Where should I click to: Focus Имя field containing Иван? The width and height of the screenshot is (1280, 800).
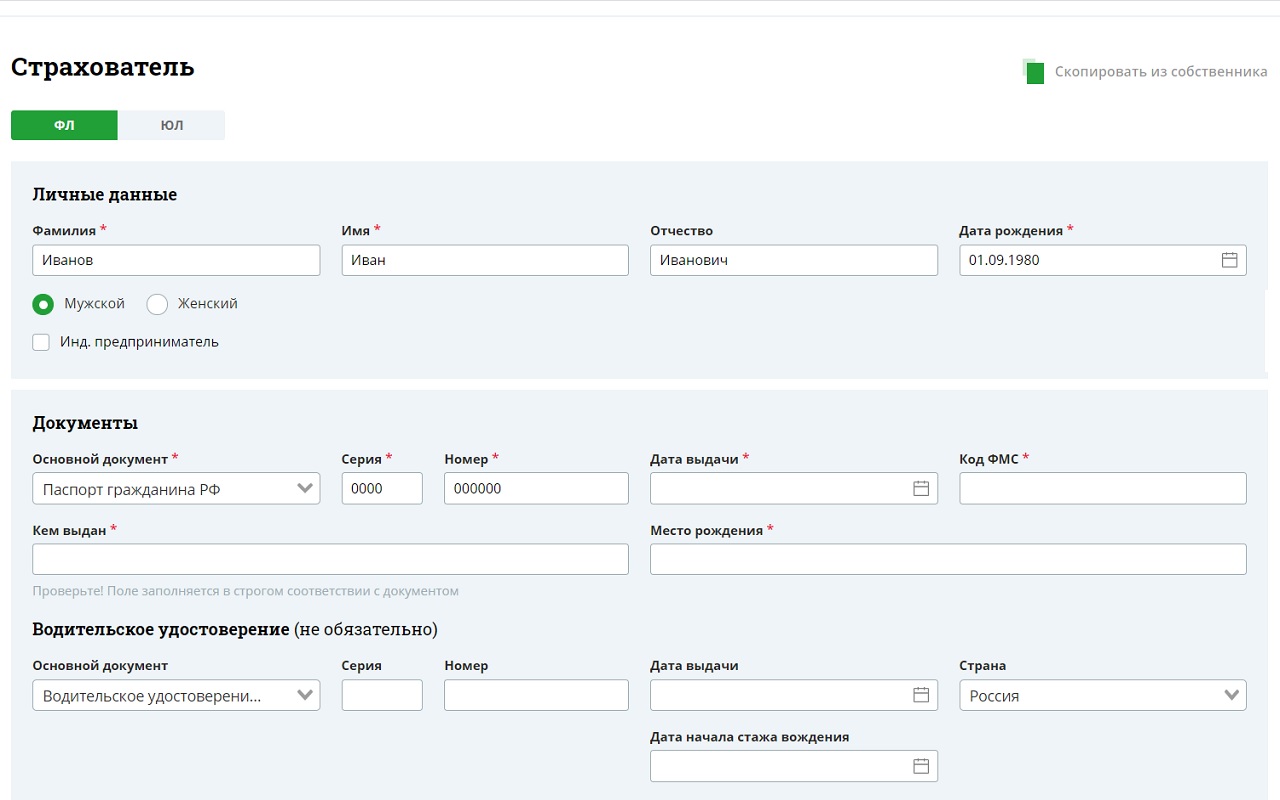coord(485,260)
